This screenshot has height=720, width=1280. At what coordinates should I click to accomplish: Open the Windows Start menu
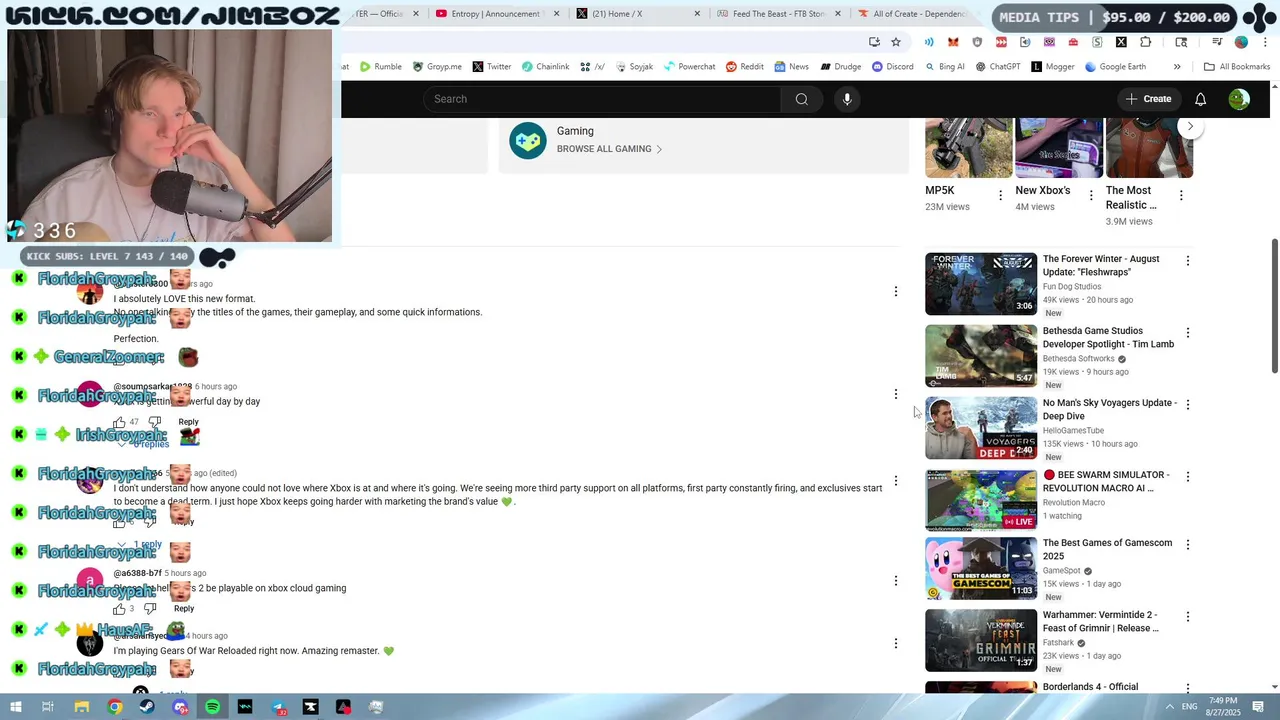click(x=15, y=707)
